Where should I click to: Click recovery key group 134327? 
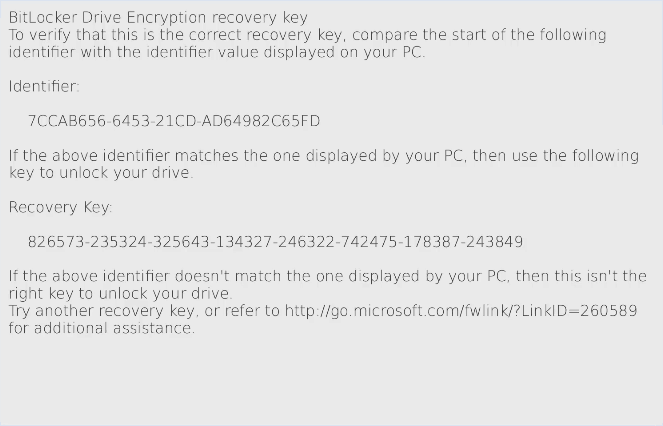click(244, 242)
